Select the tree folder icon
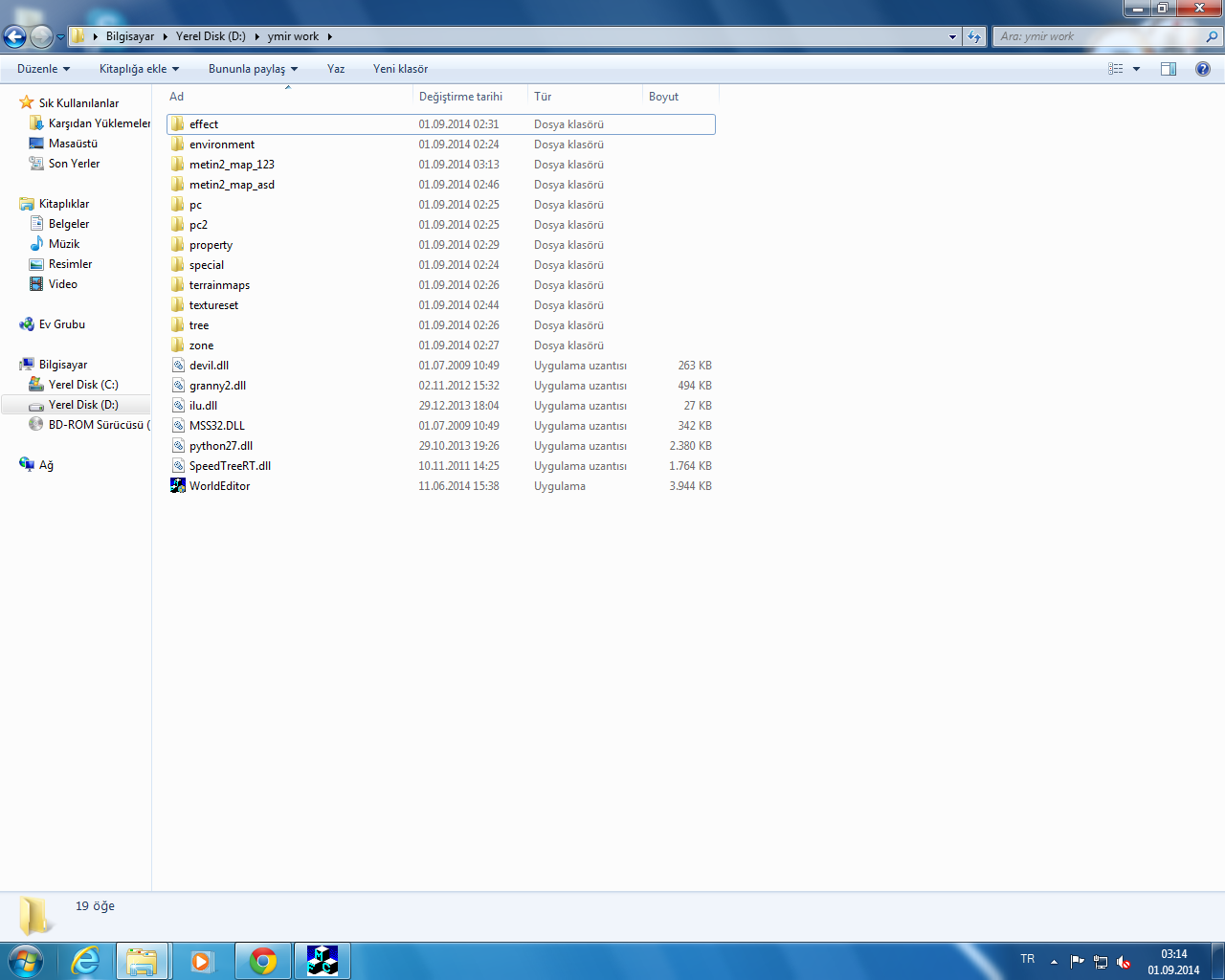This screenshot has height=980, width=1225. [x=178, y=325]
